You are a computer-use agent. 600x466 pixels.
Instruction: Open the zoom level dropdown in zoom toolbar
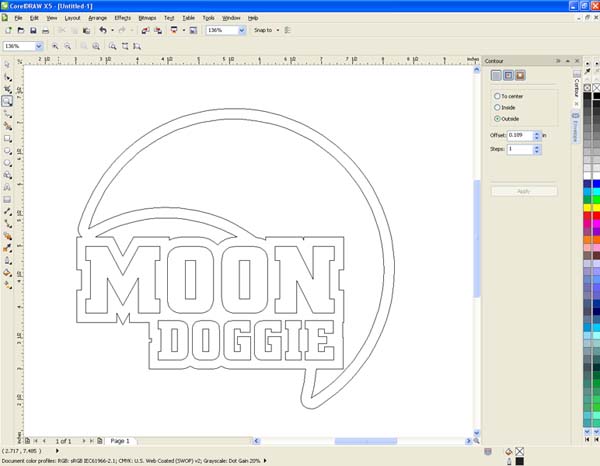click(39, 46)
